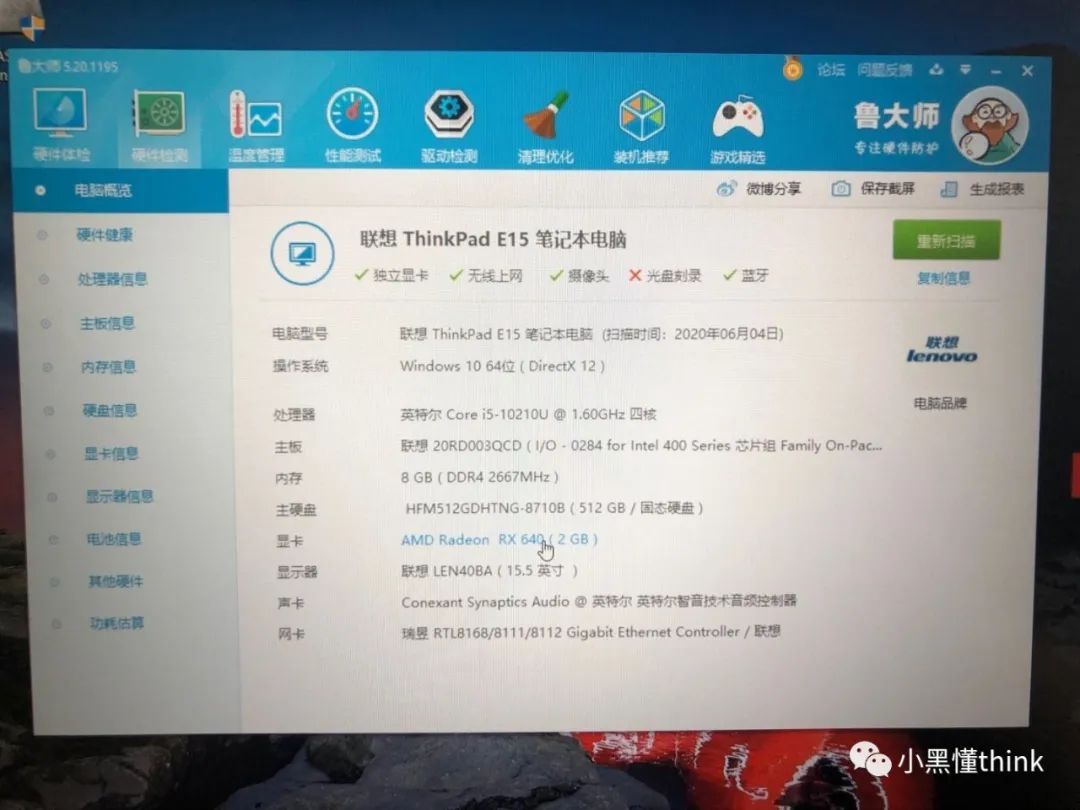
Task: Click 生成报表 generate report
Action: [x=983, y=189]
